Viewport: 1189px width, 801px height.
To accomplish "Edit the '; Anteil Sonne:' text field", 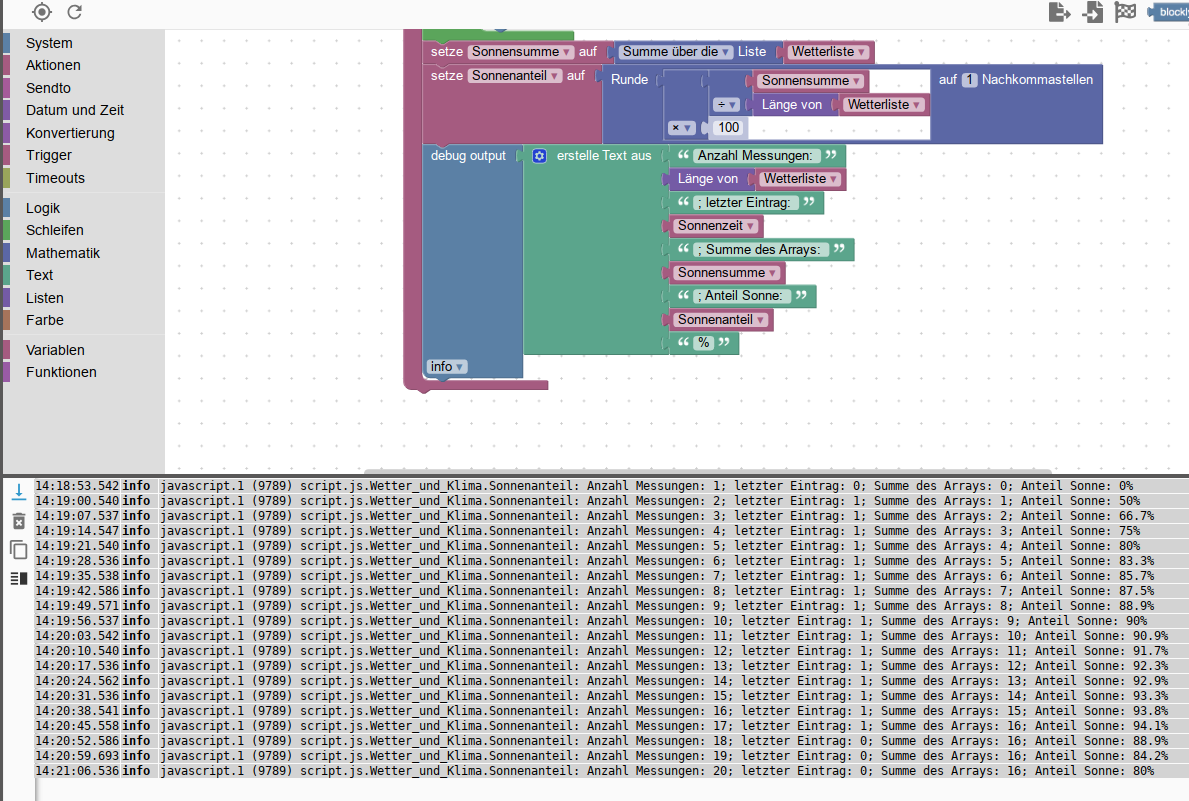I will coord(742,296).
